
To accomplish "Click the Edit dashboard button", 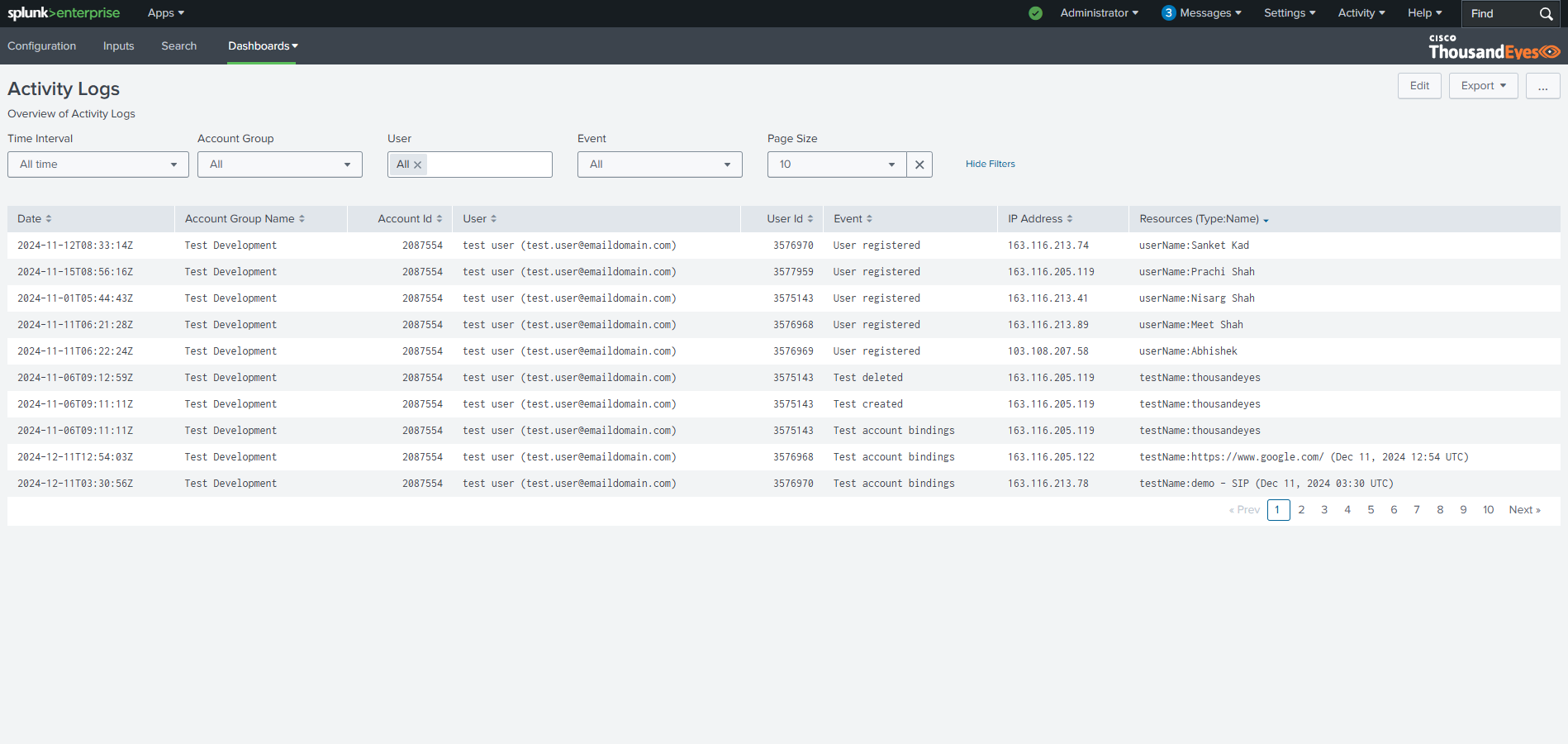I will 1419,86.
